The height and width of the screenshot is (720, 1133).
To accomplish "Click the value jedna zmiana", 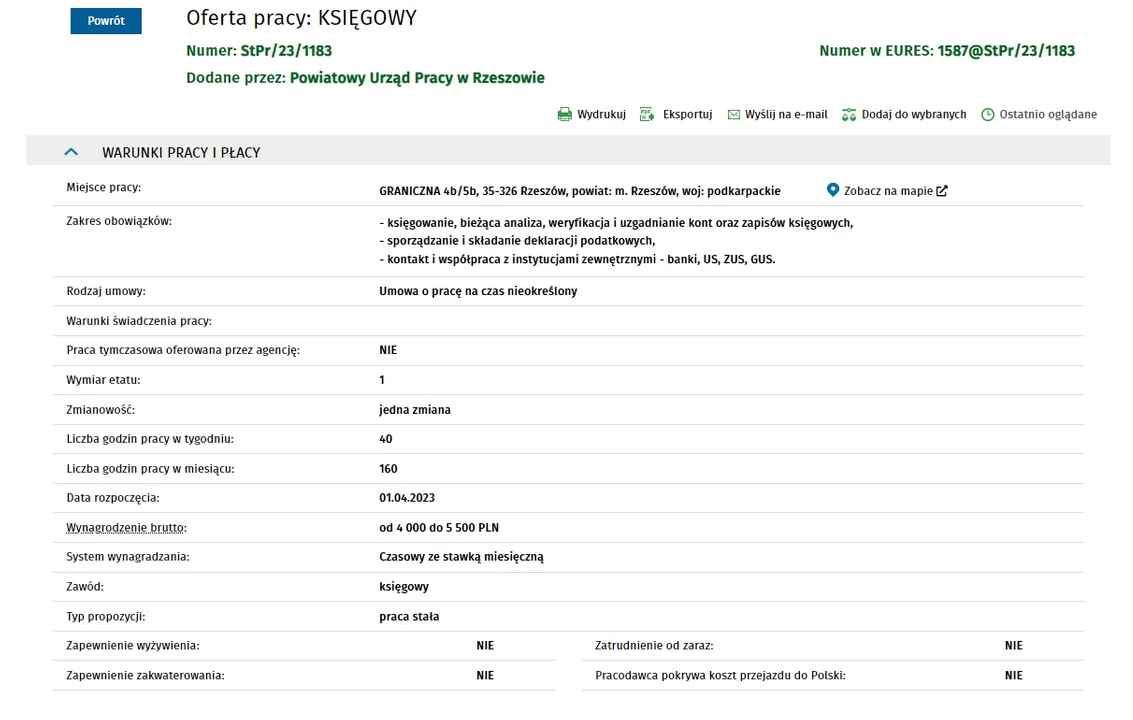I will (x=415, y=409).
